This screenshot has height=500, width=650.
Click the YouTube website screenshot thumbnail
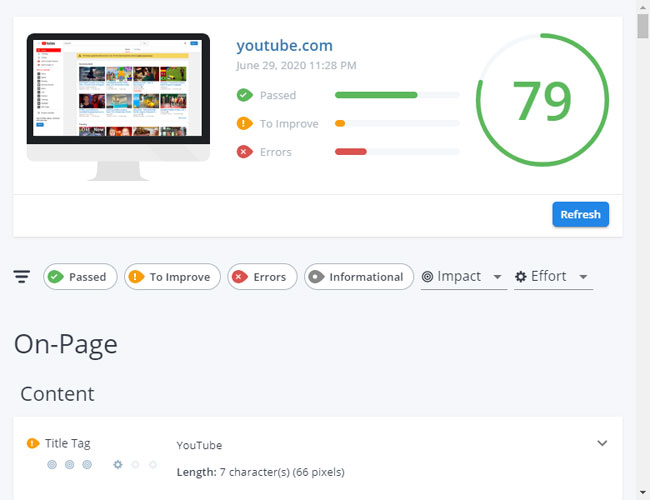pyautogui.click(x=118, y=90)
